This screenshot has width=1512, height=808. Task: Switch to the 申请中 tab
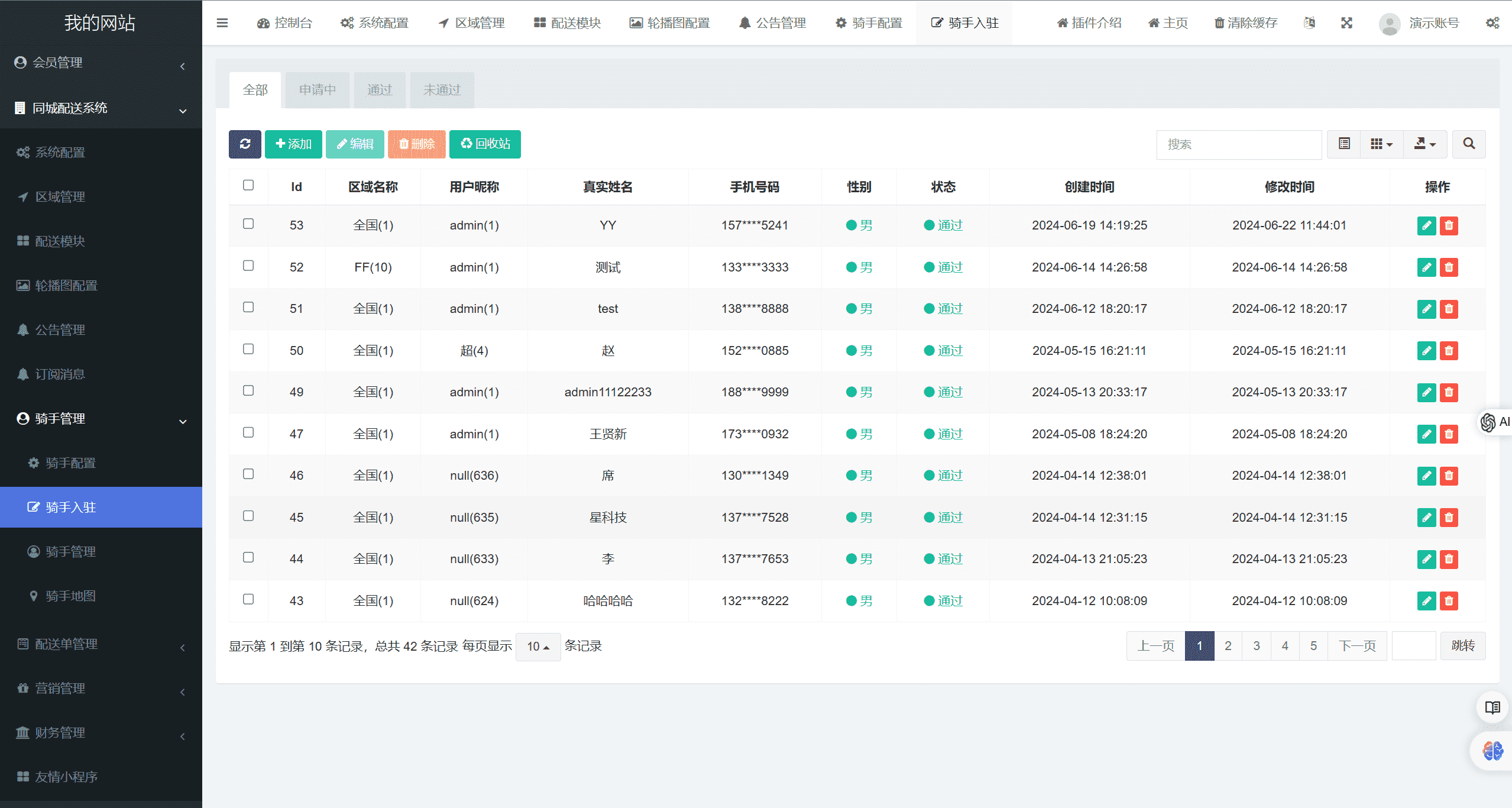point(318,90)
